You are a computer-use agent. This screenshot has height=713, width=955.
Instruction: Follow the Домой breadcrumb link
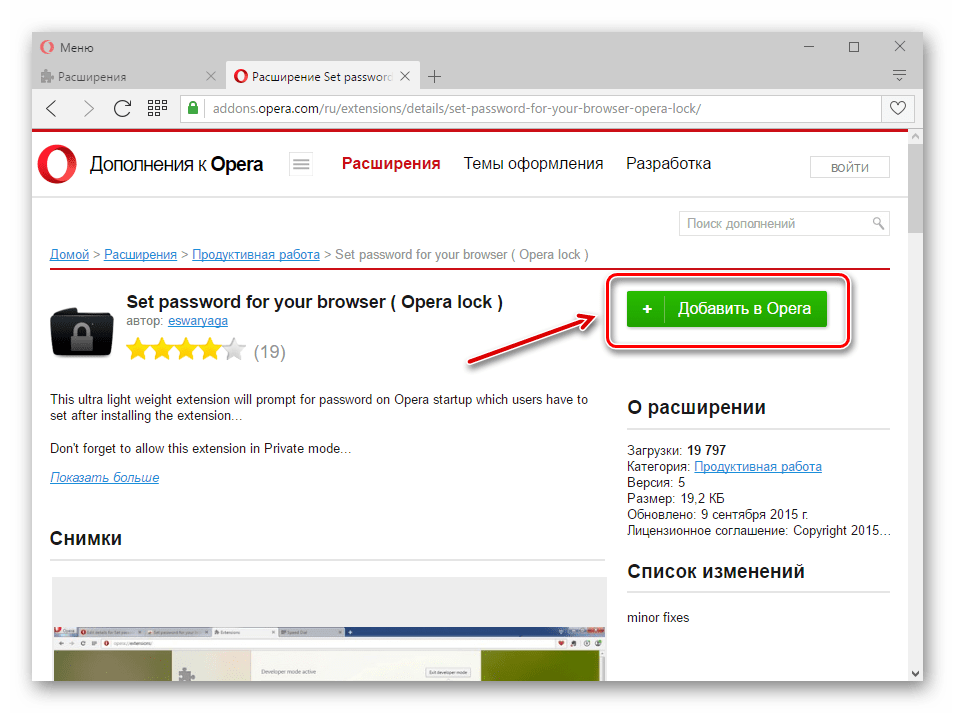(69, 255)
